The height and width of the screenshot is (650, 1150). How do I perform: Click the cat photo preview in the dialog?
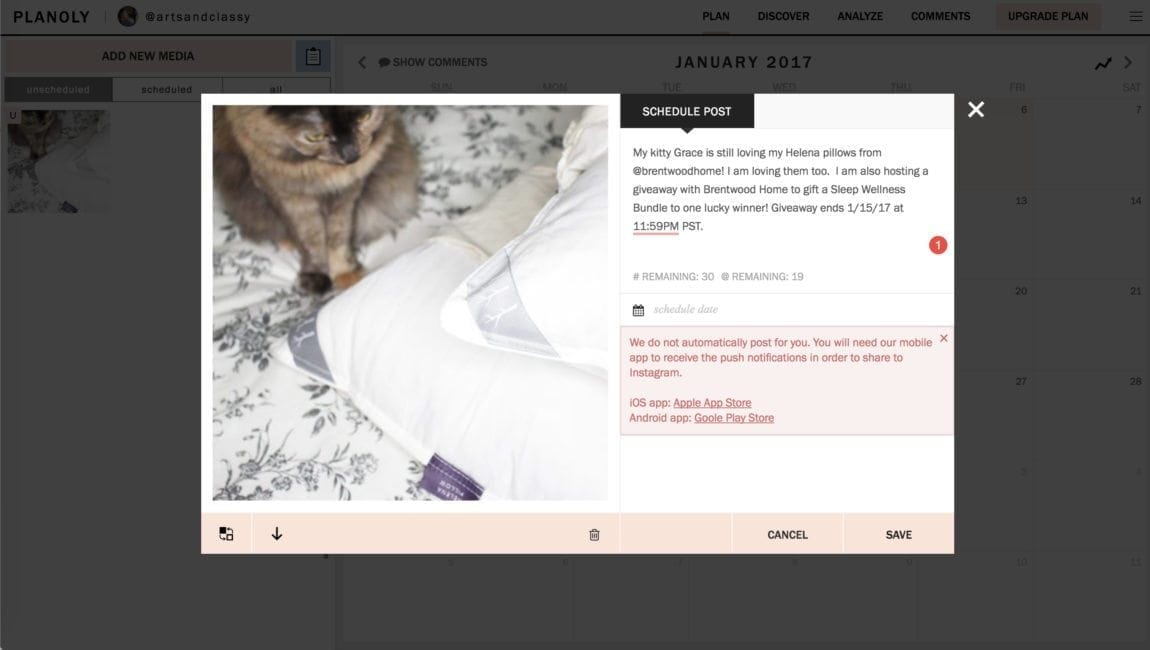coord(410,303)
